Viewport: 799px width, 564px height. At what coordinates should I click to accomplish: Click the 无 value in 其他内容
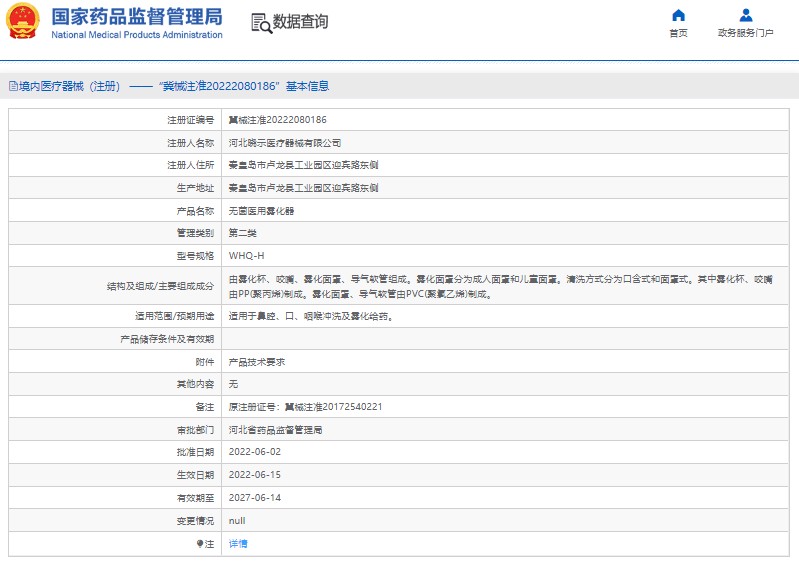(x=233, y=384)
